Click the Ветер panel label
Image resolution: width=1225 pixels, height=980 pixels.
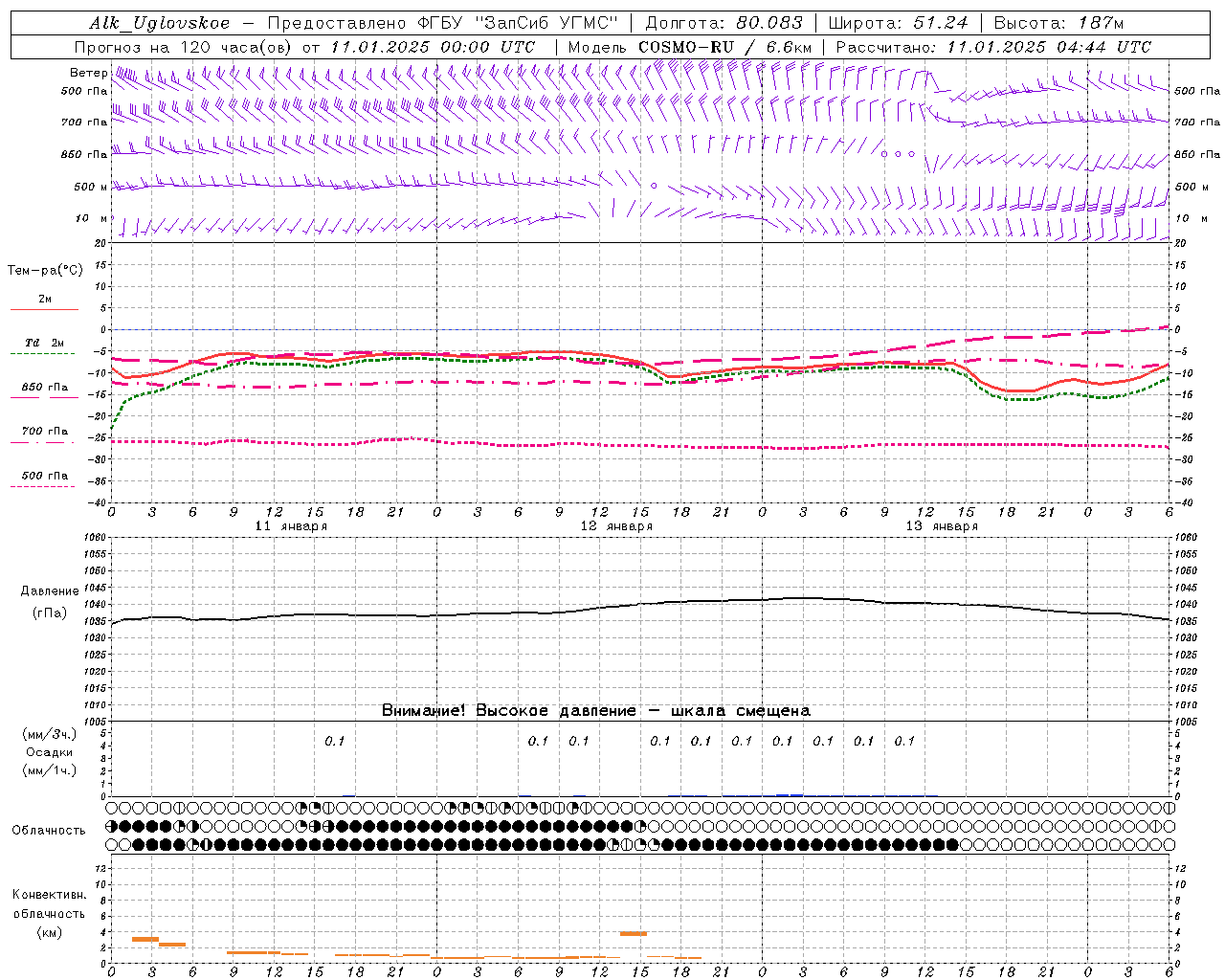(88, 73)
